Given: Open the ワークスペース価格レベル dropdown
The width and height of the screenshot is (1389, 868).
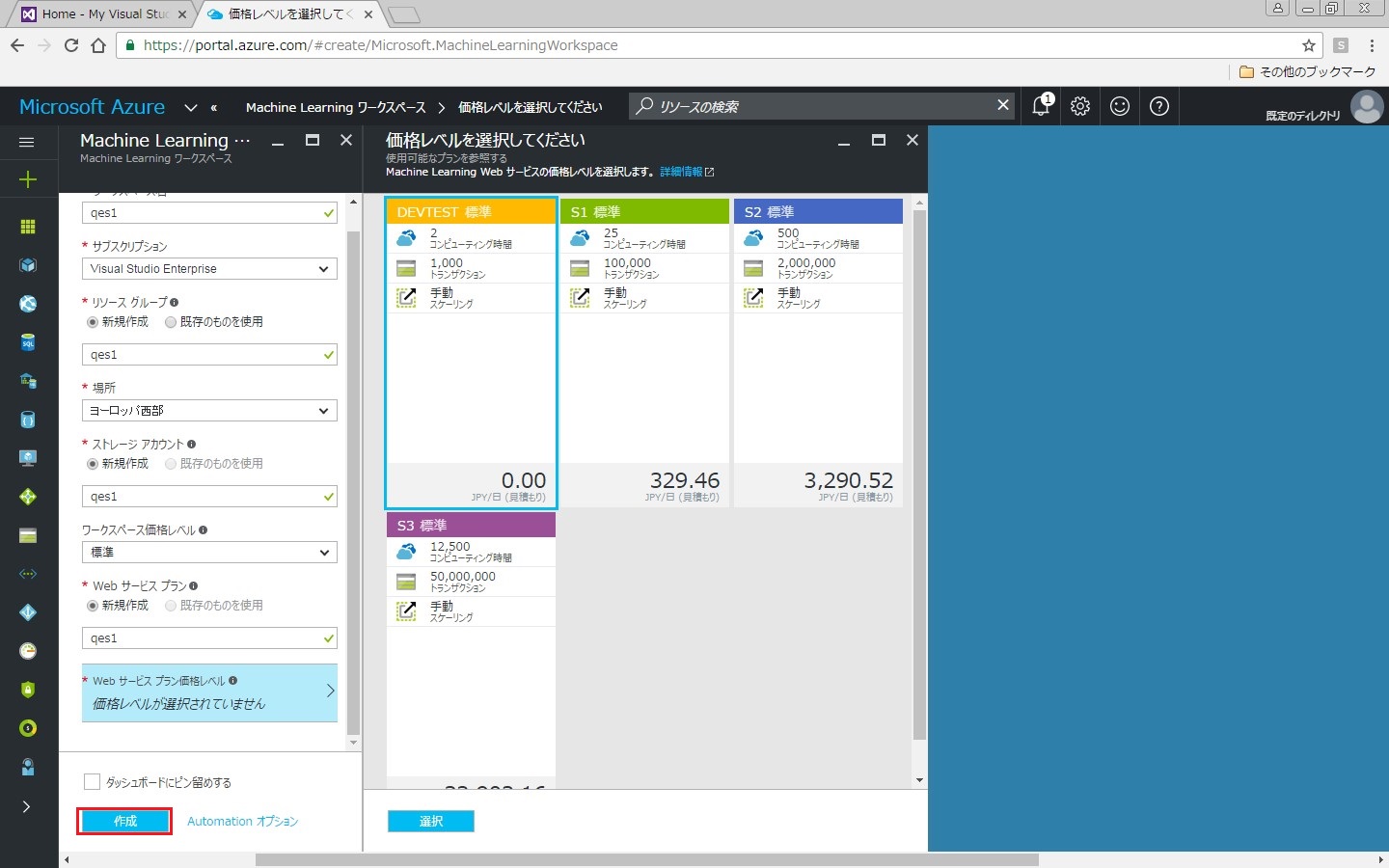Looking at the screenshot, I should tap(209, 553).
